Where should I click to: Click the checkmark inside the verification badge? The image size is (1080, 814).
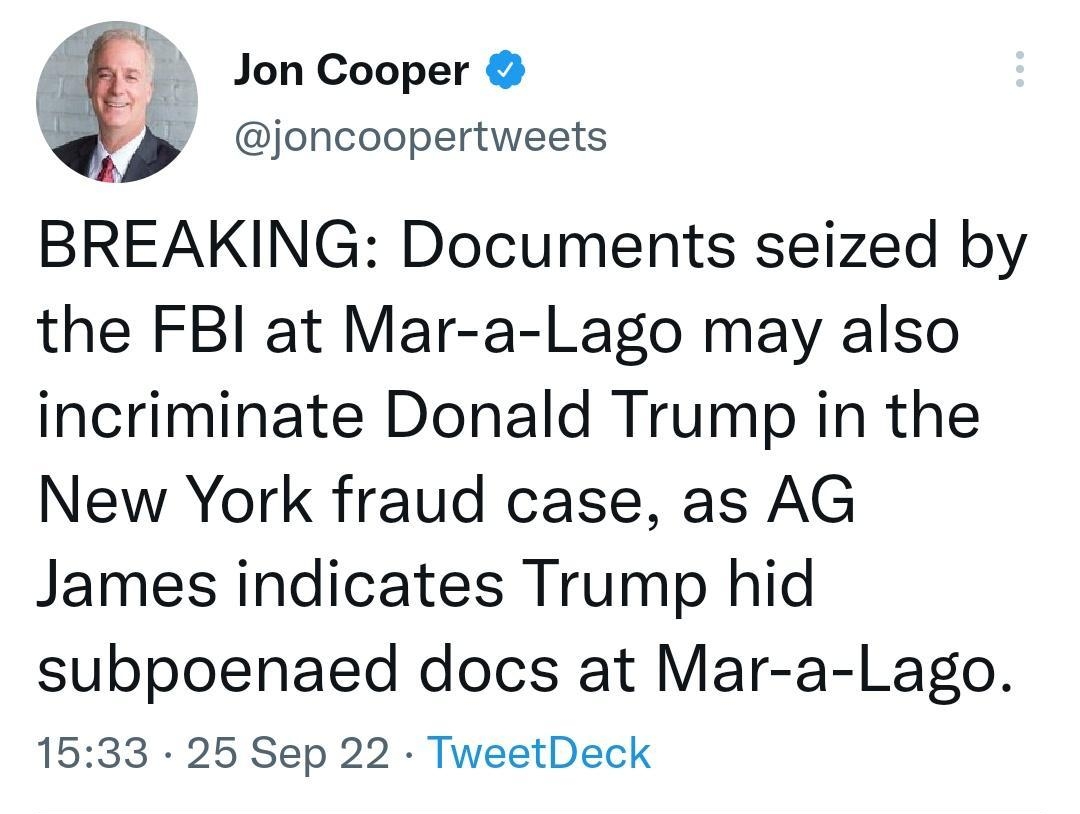coord(506,70)
